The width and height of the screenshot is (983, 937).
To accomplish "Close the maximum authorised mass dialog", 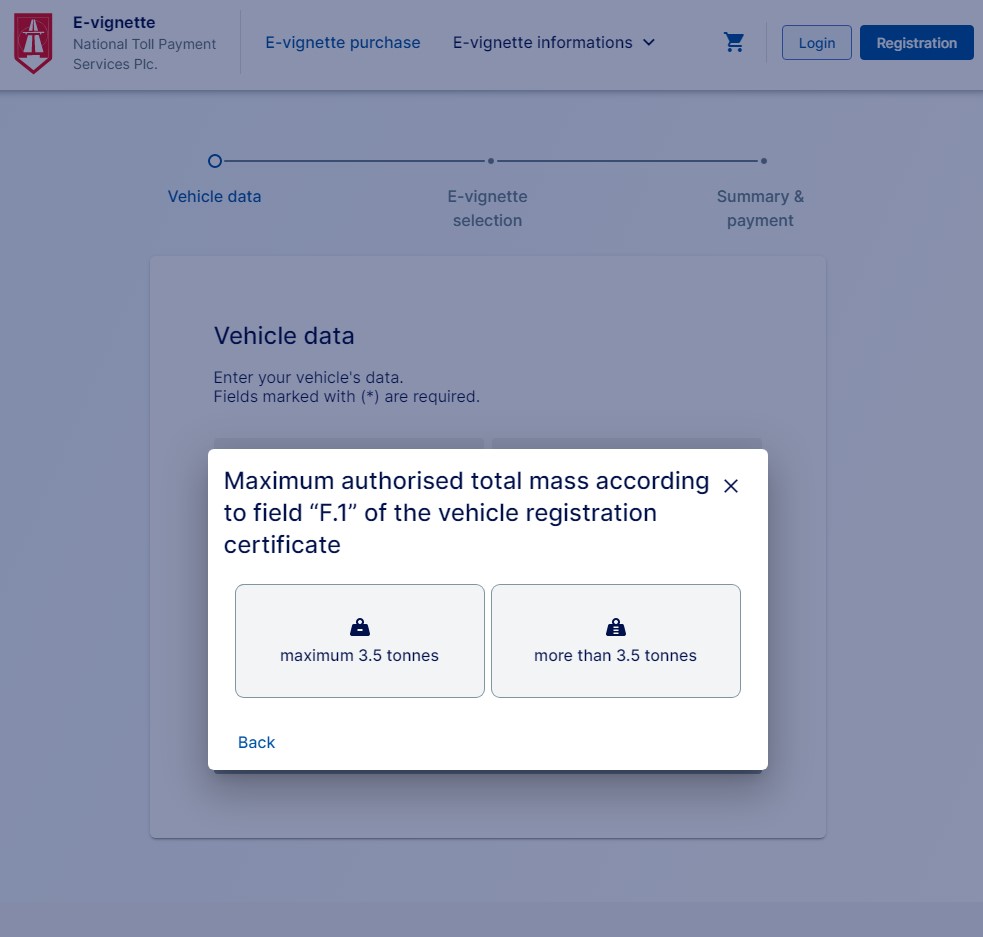I will coord(731,486).
